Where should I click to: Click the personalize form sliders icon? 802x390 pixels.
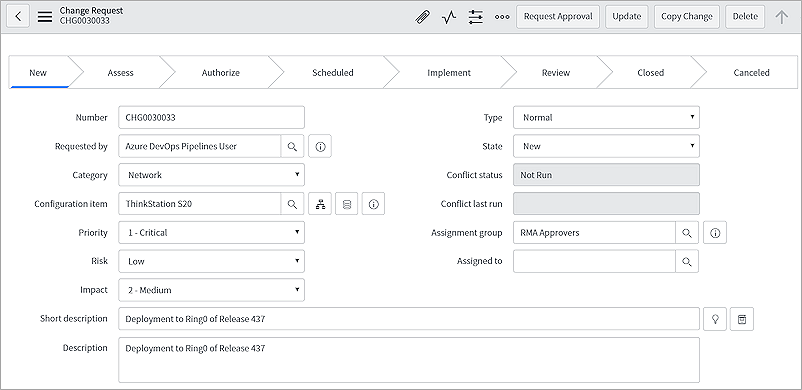[x=476, y=17]
